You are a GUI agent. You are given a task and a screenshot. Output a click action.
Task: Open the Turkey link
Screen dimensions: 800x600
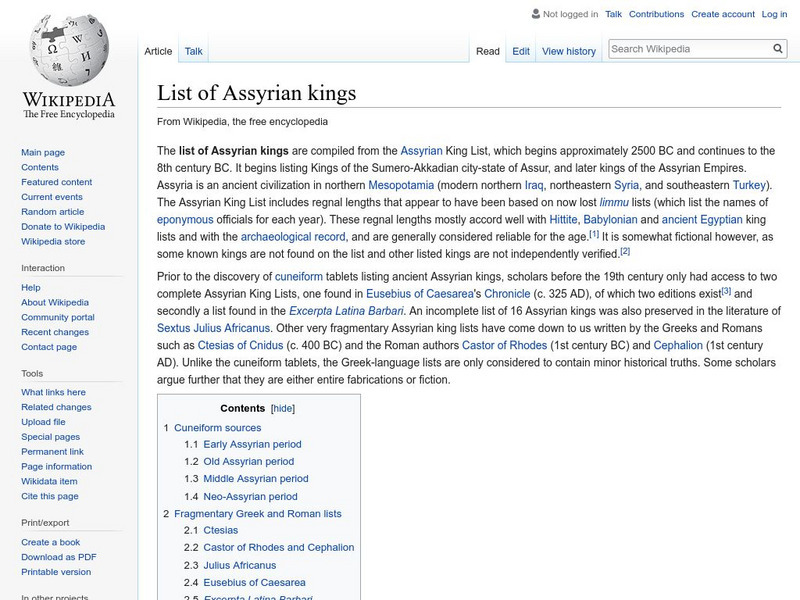pyautogui.click(x=749, y=185)
